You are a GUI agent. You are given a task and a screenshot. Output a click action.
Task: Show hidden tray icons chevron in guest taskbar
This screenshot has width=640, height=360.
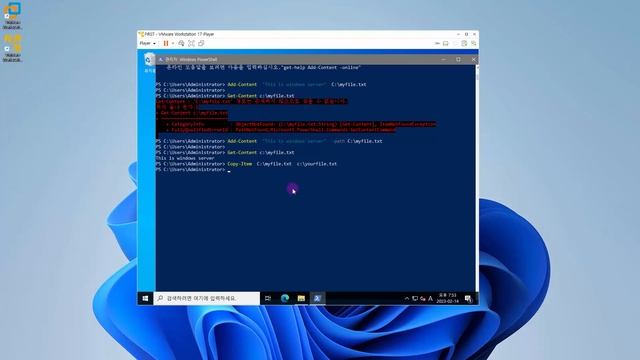407,299
